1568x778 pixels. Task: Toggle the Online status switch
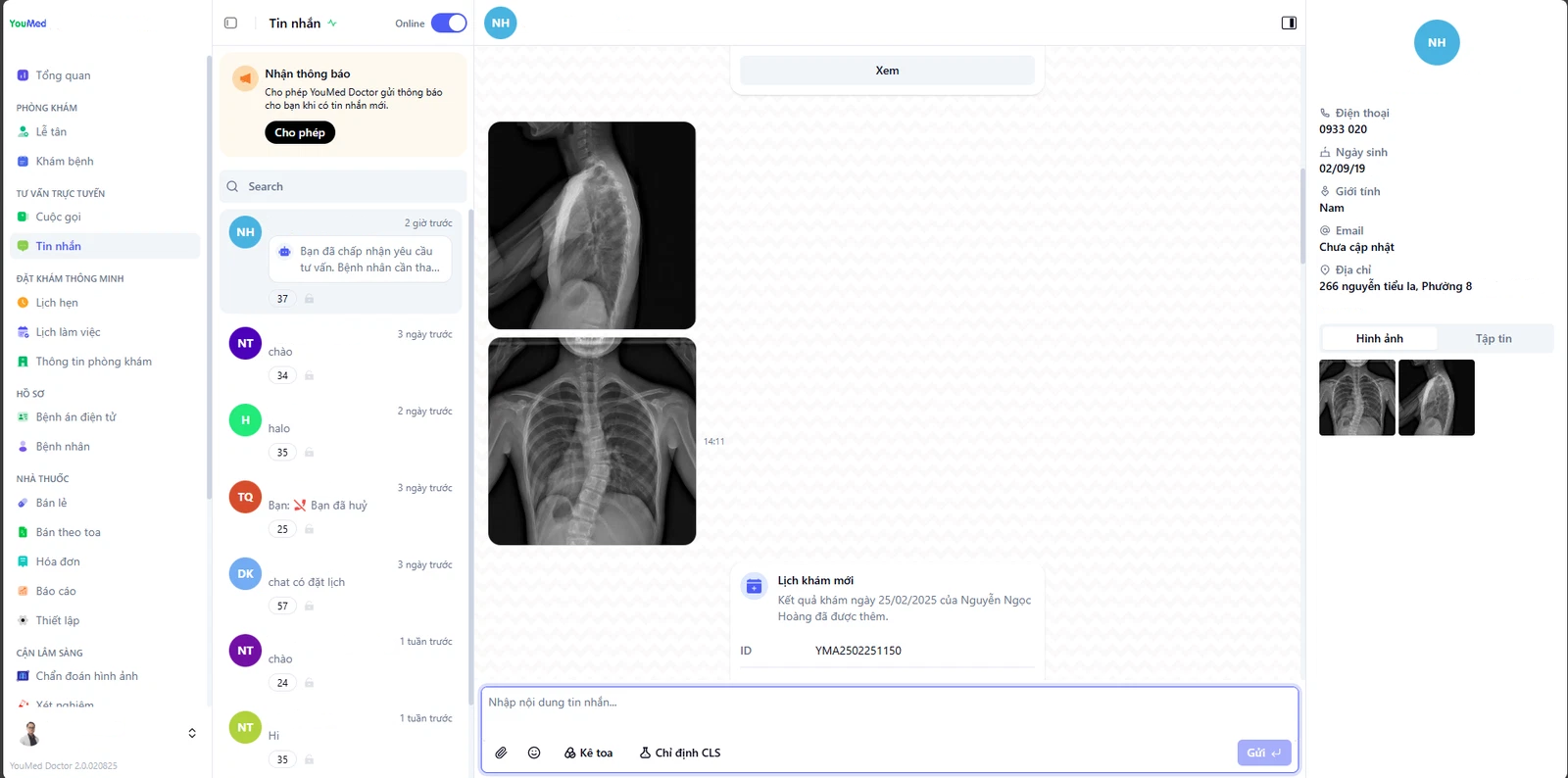tap(449, 24)
